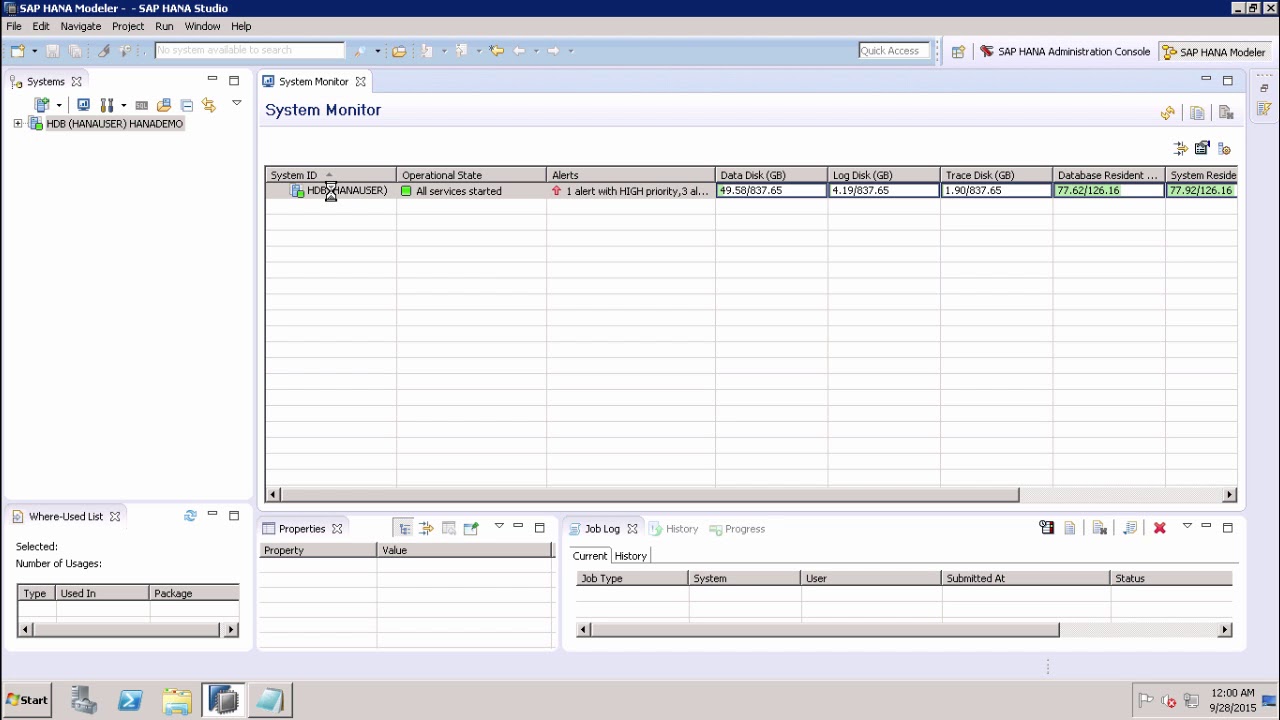This screenshot has height=720, width=1280.
Task: Click the Data Disk (GB) column header
Action: [x=771, y=175]
